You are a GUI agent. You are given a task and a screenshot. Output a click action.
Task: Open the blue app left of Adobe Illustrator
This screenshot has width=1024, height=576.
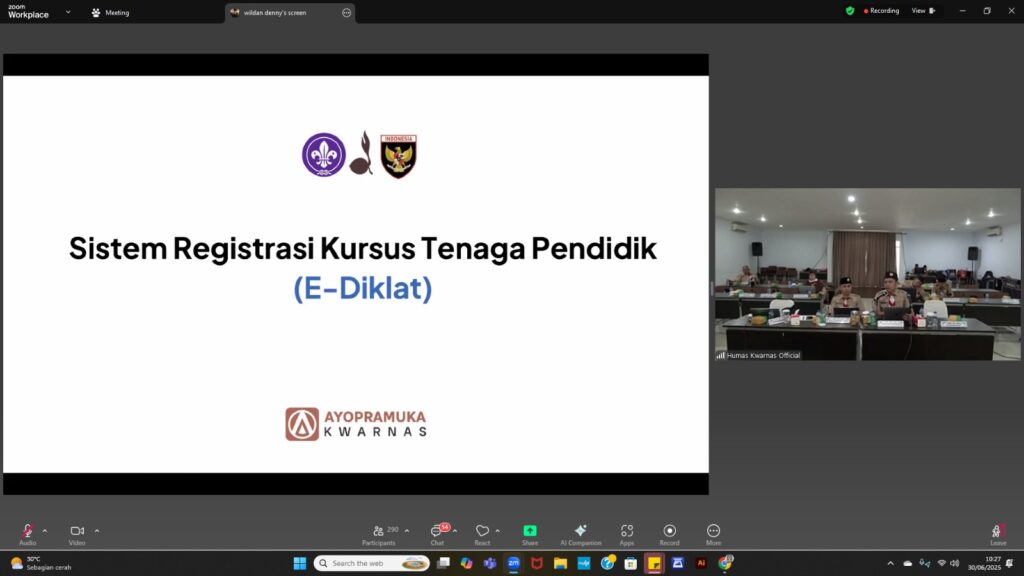click(678, 563)
